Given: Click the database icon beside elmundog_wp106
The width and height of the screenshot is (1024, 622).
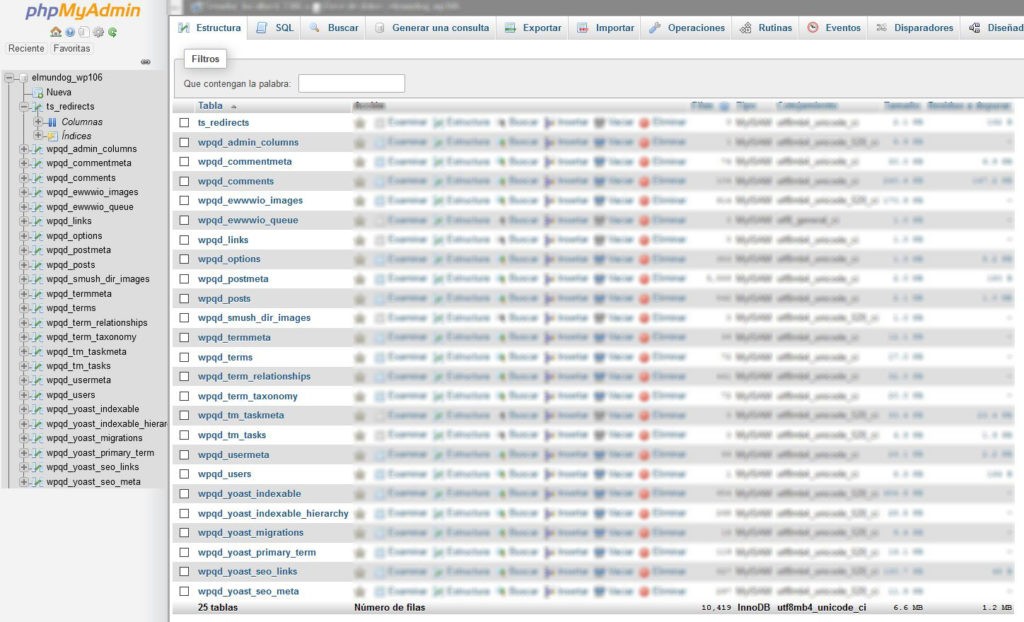Looking at the screenshot, I should point(24,78).
